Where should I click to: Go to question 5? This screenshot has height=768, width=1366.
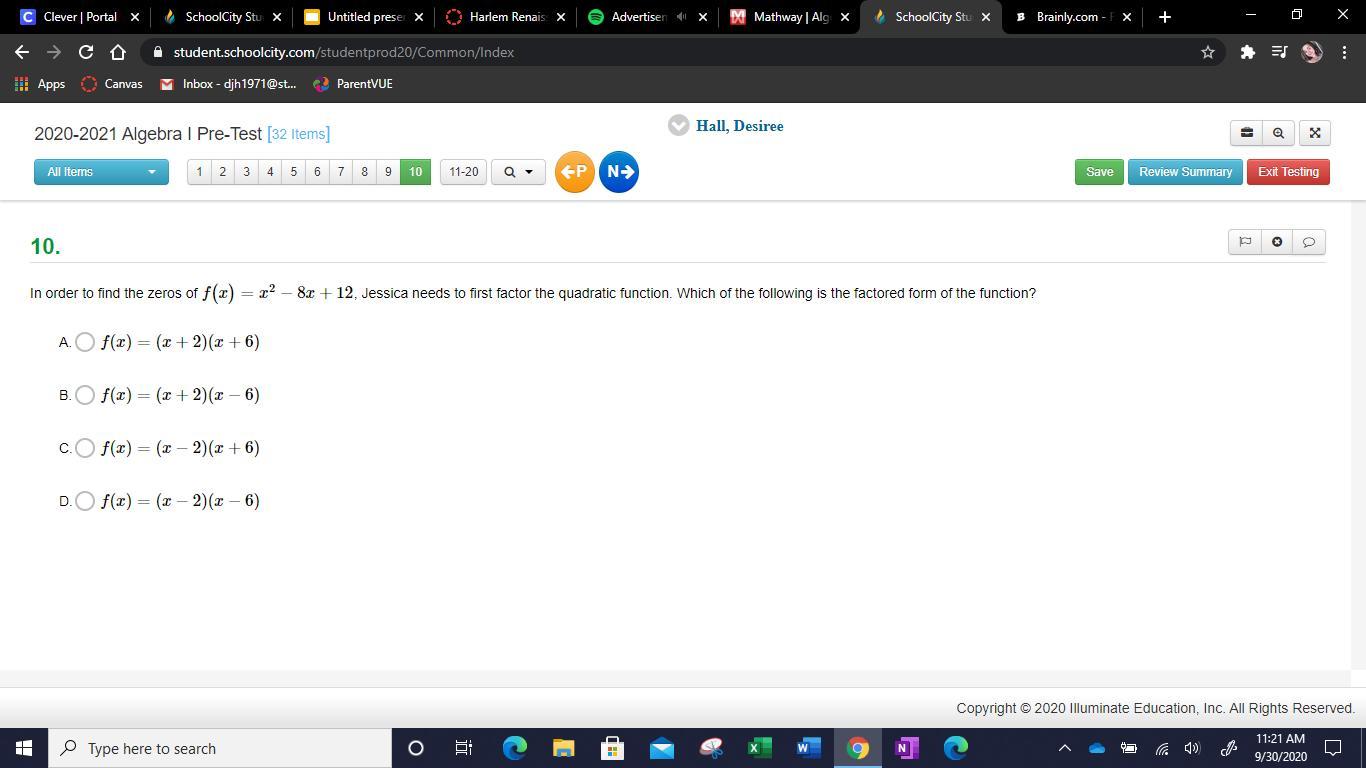(293, 172)
